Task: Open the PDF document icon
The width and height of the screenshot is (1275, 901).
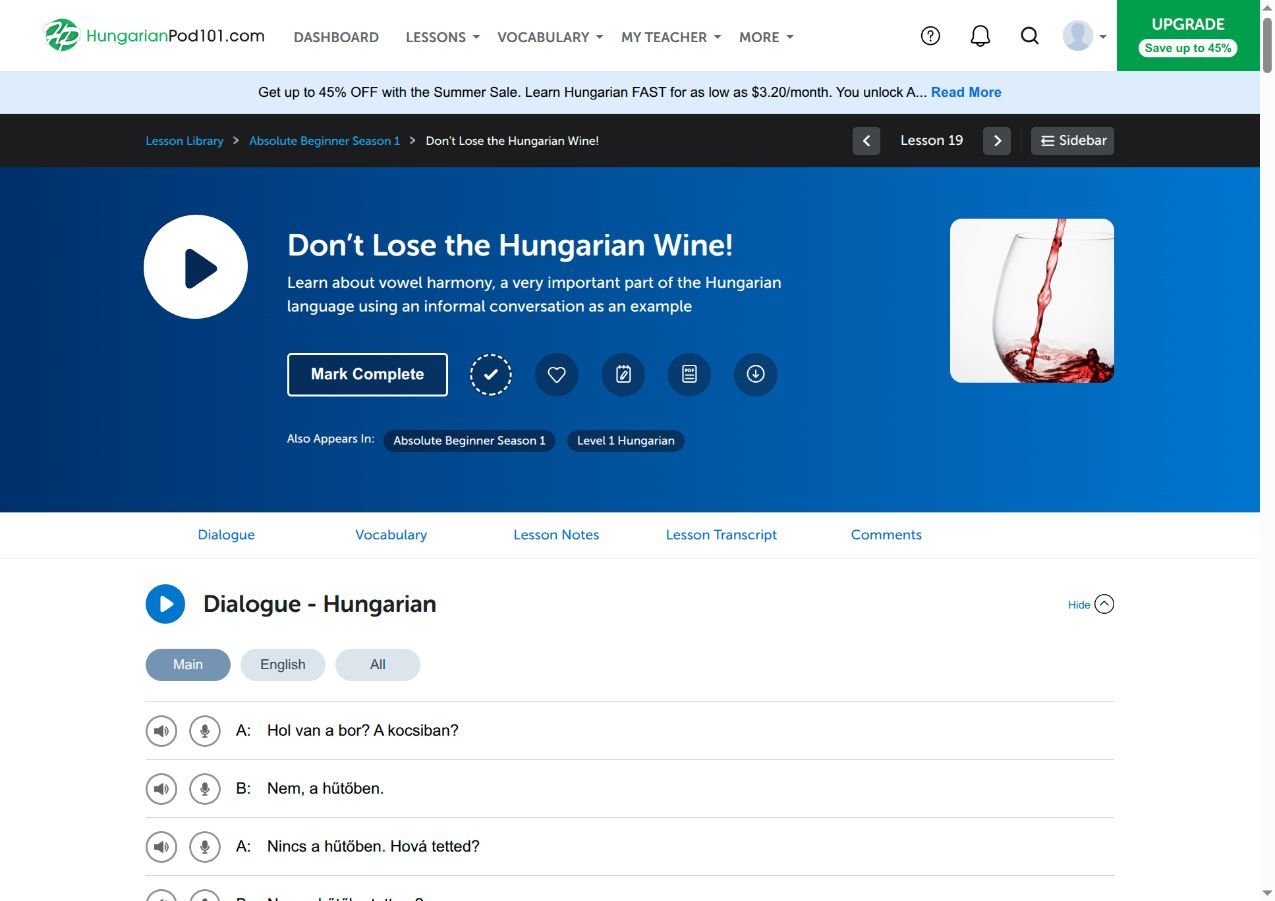Action: click(x=689, y=375)
